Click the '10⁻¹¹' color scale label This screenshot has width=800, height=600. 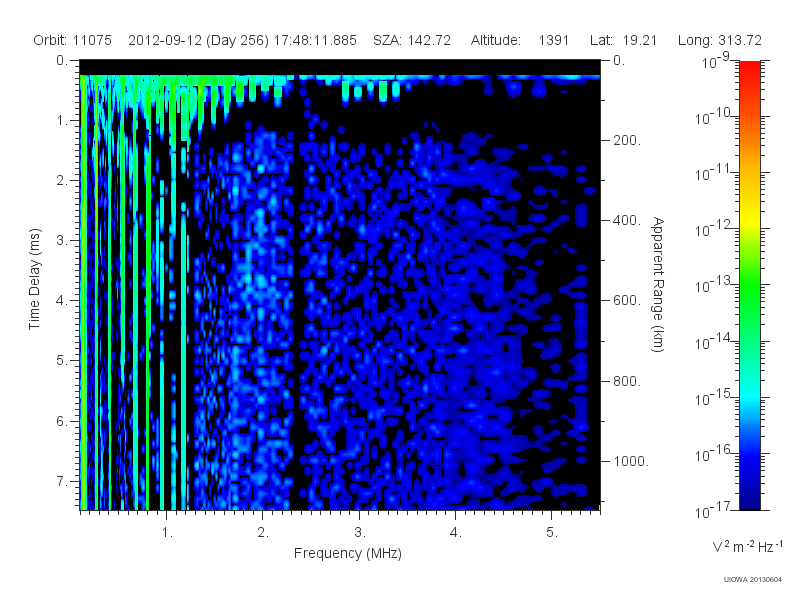pos(714,173)
